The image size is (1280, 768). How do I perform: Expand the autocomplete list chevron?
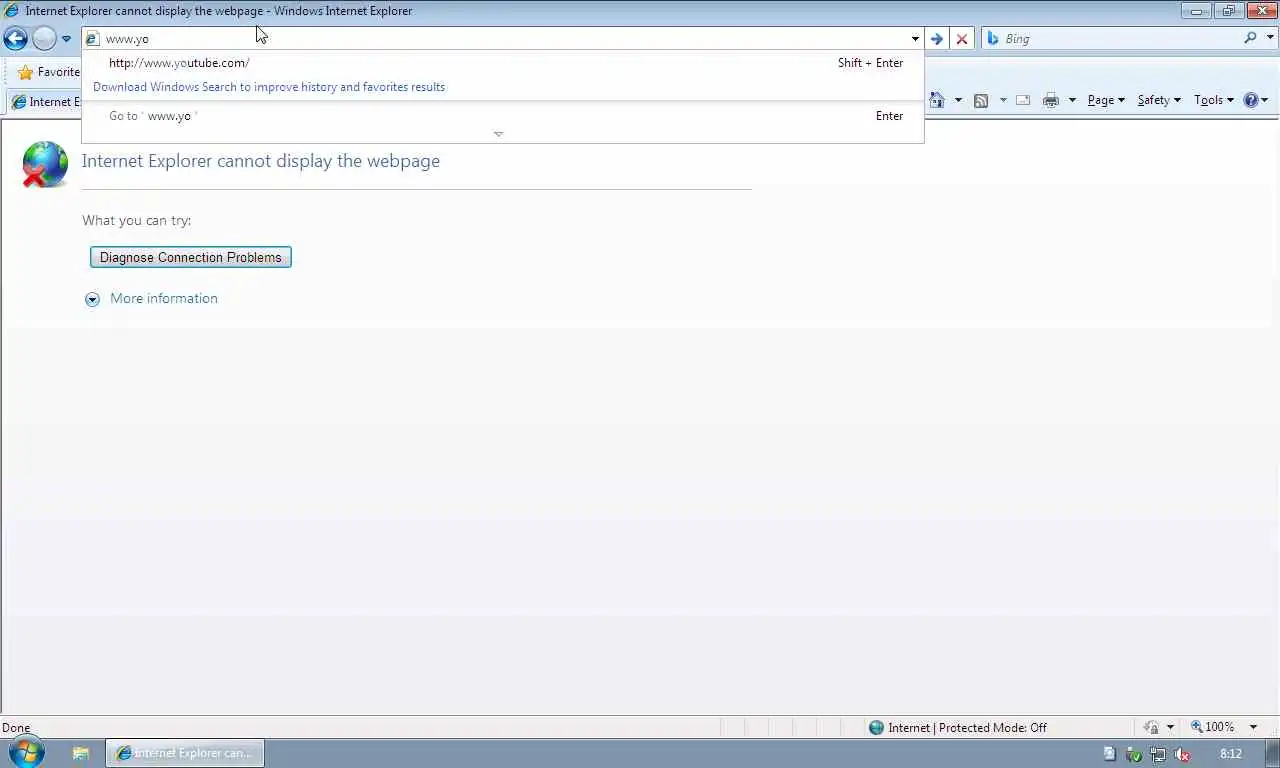(x=498, y=134)
